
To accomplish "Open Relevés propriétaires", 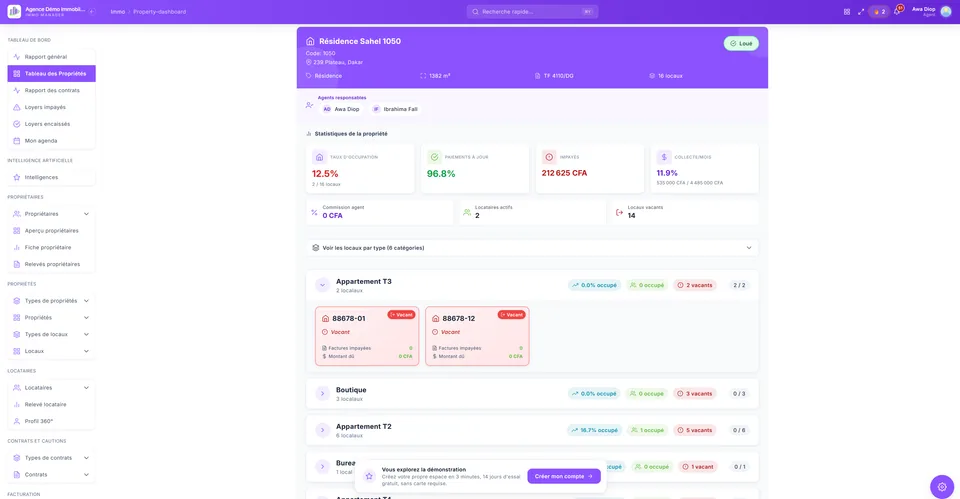I will (51, 265).
